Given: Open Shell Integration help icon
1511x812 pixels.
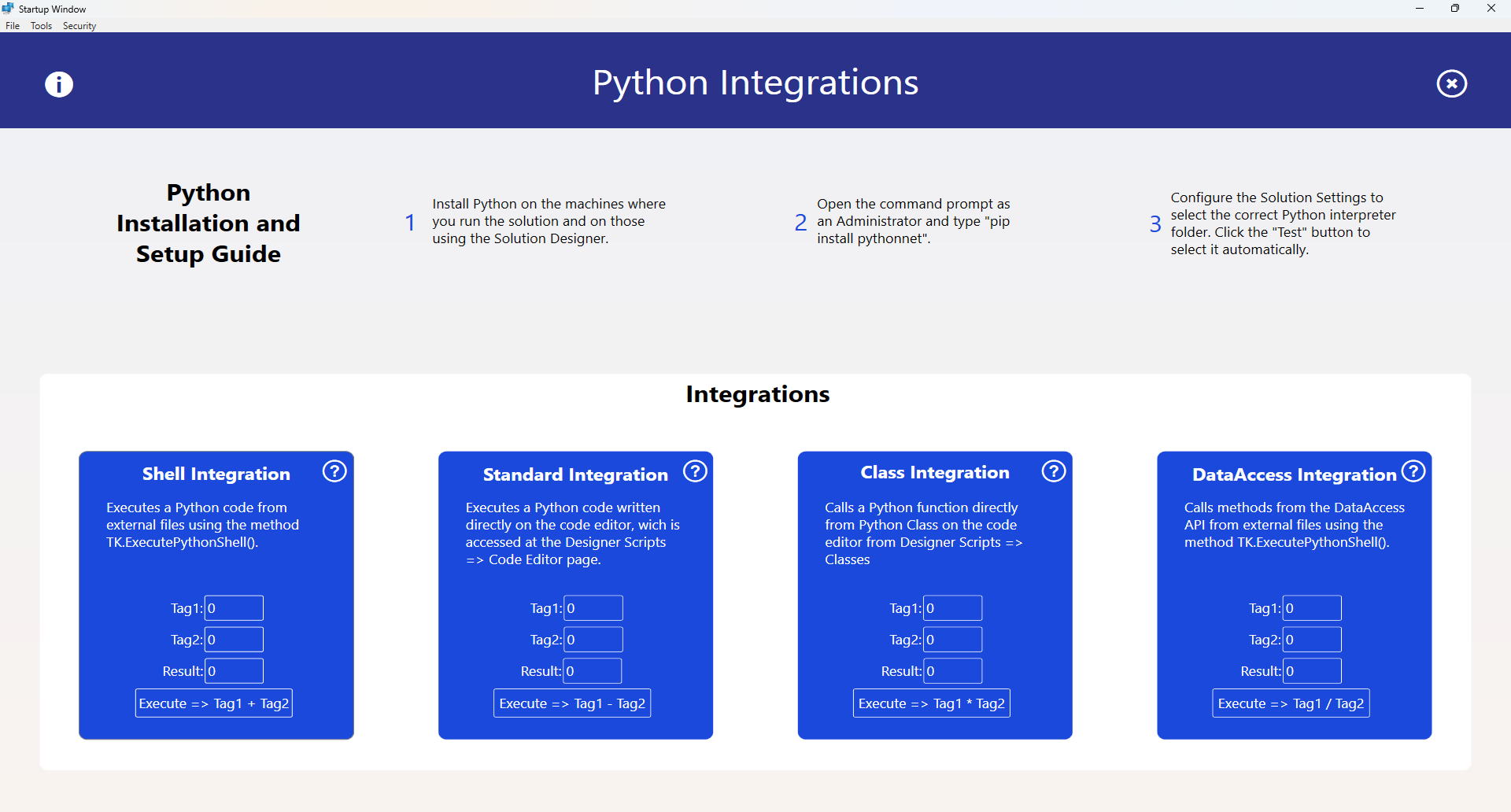Looking at the screenshot, I should [334, 471].
